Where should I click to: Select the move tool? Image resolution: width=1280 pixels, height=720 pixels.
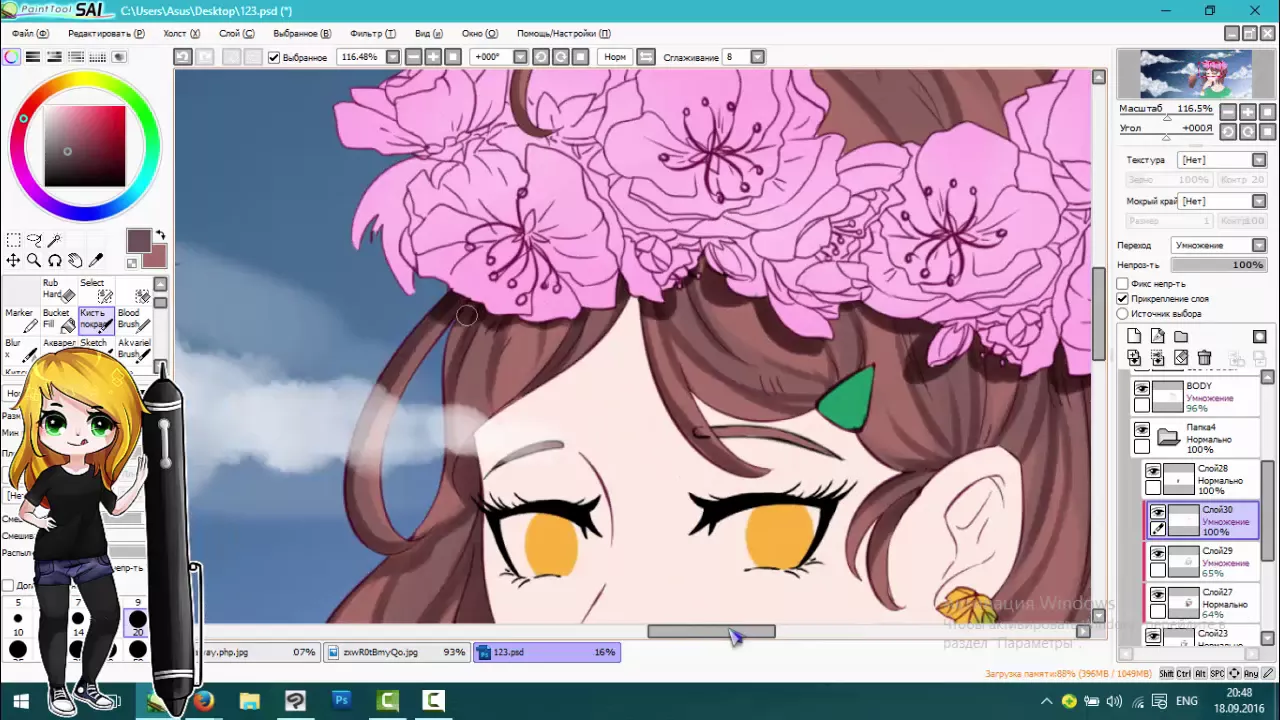point(13,260)
